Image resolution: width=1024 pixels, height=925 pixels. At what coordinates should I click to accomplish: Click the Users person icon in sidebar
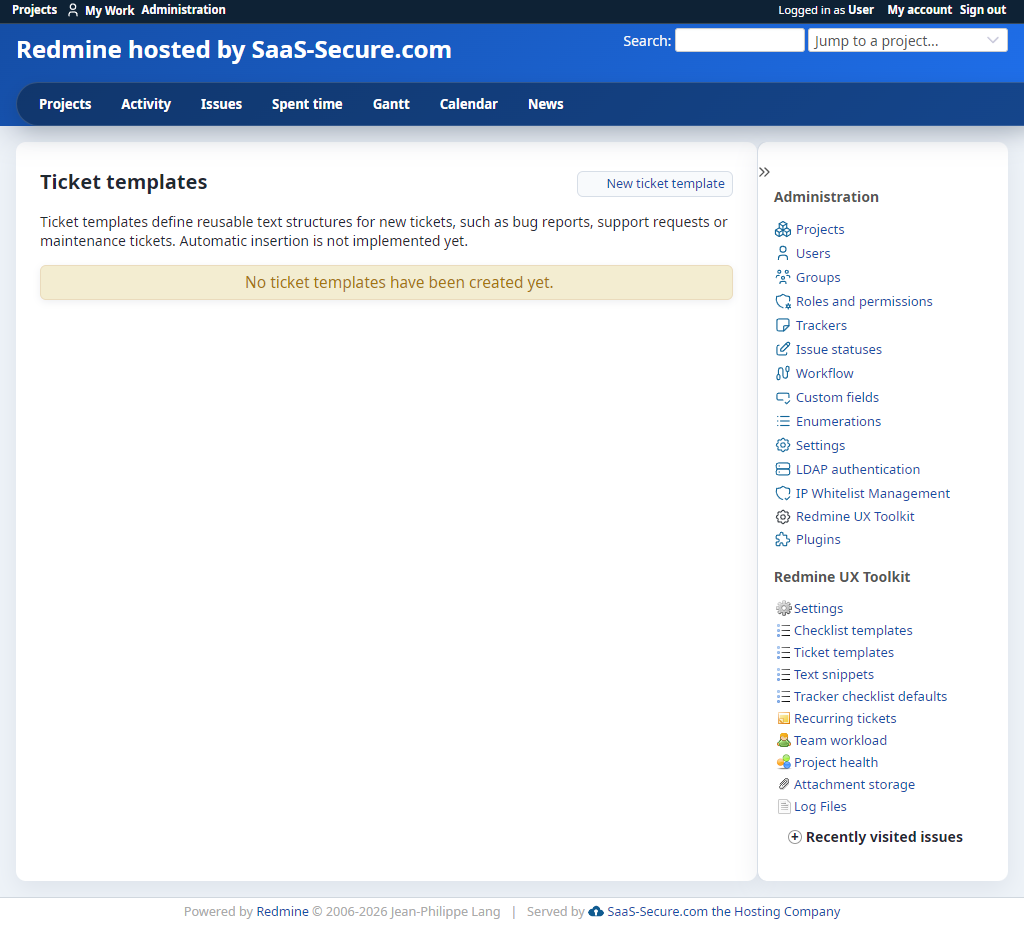click(x=782, y=253)
